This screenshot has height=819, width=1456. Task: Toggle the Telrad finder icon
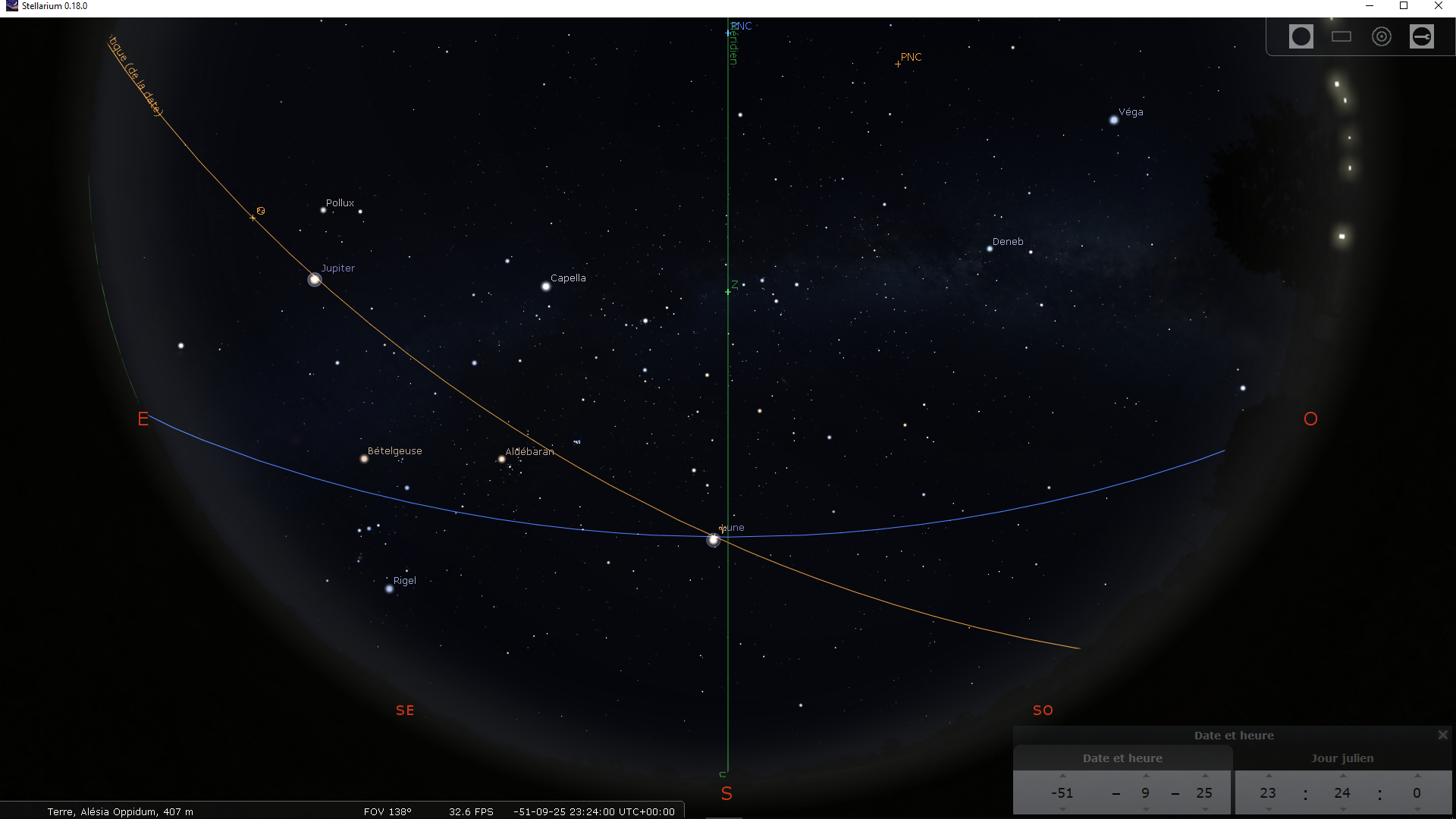coord(1381,36)
